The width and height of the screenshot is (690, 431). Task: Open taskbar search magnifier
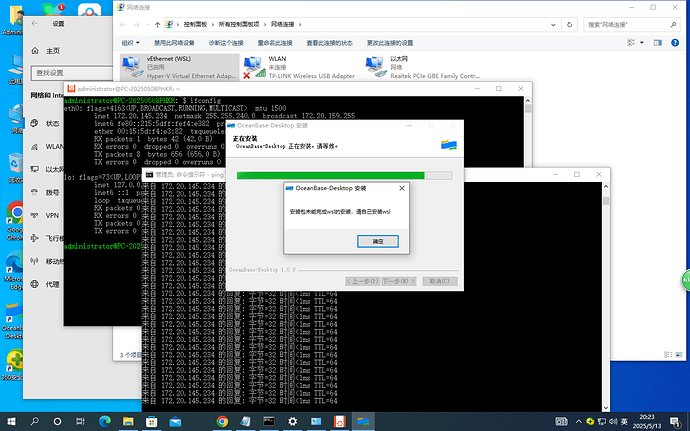[34, 422]
